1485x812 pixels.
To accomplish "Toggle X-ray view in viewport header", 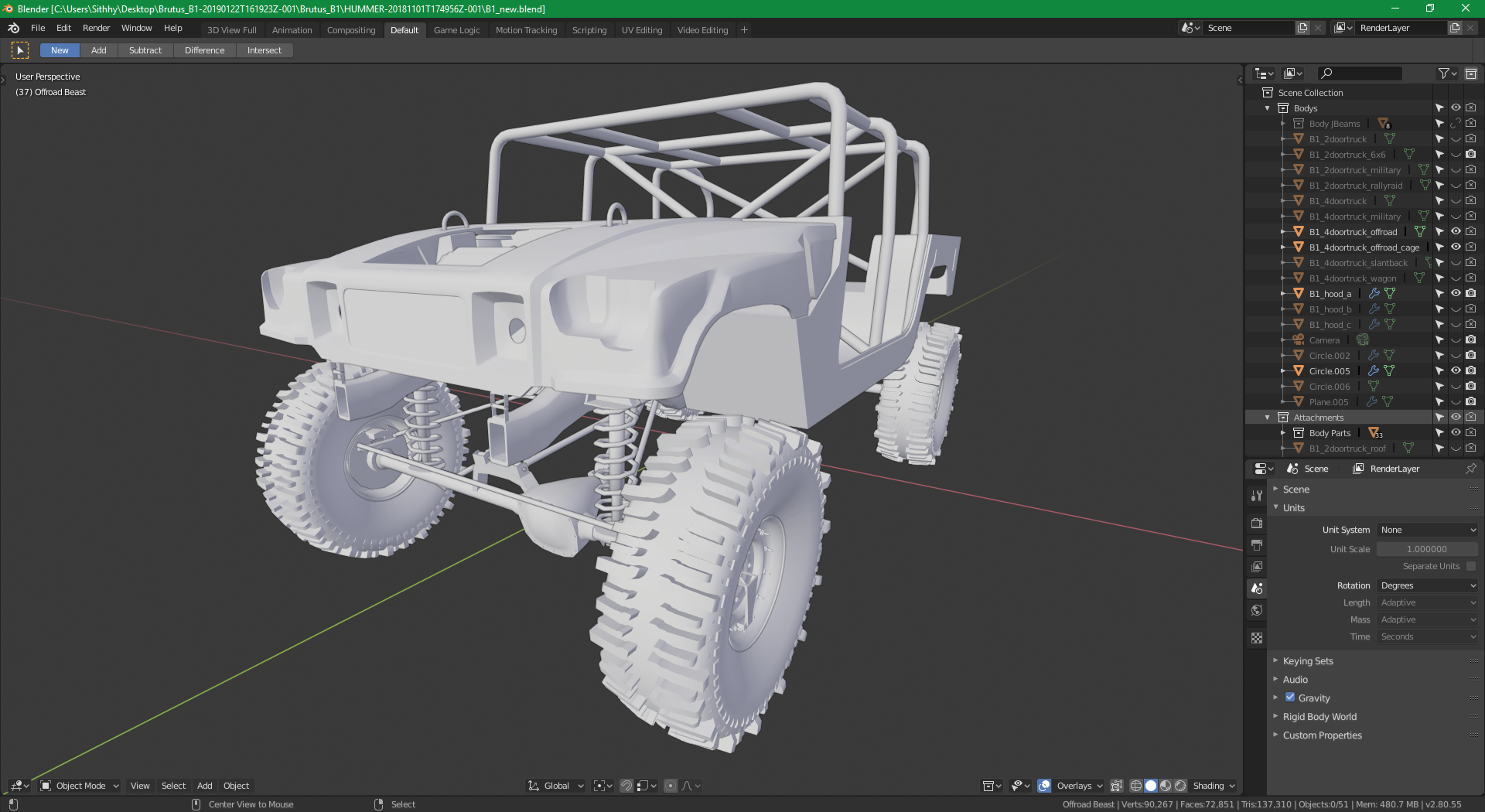I will click(1116, 786).
